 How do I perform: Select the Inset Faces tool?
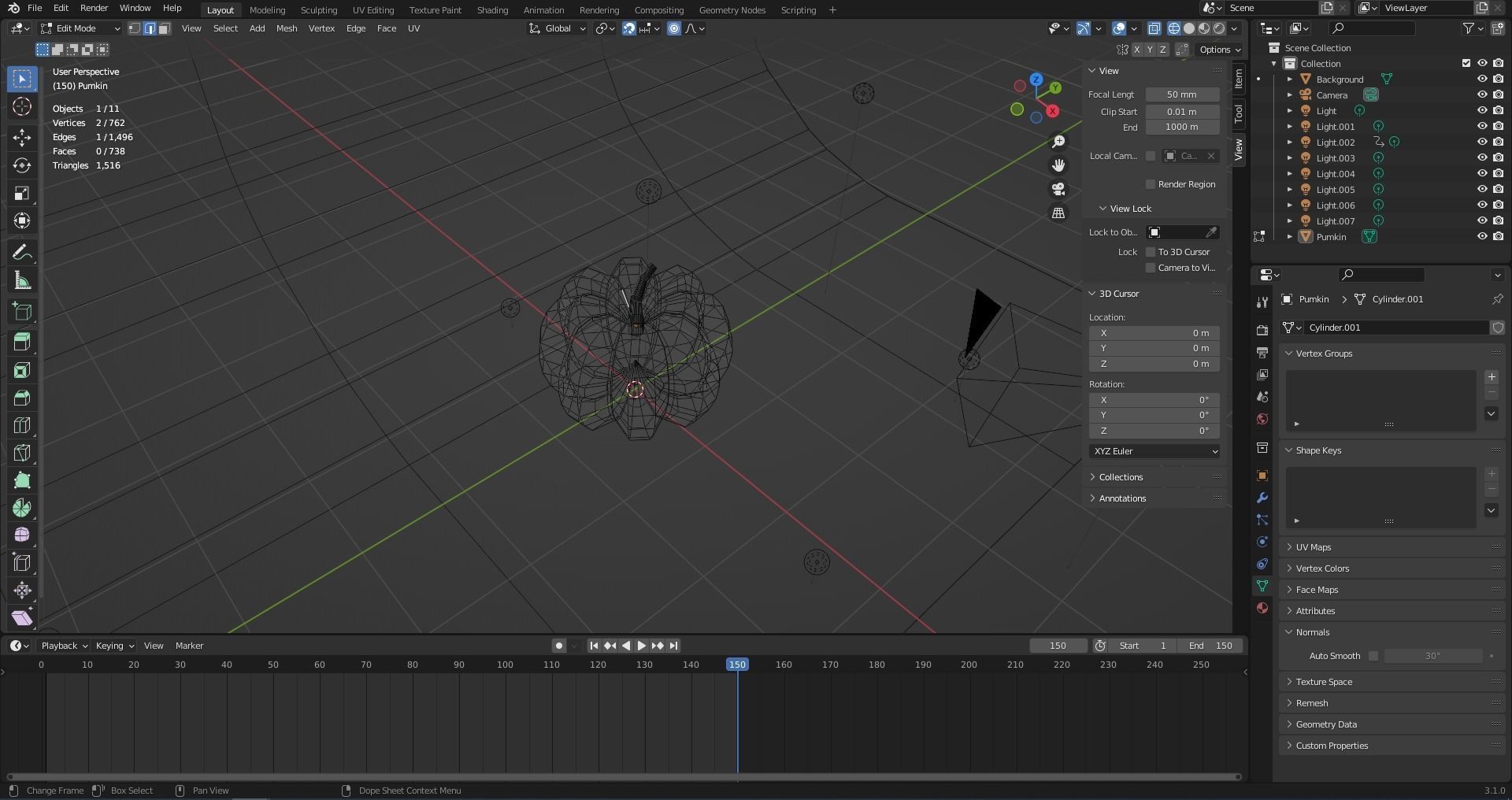coord(22,370)
